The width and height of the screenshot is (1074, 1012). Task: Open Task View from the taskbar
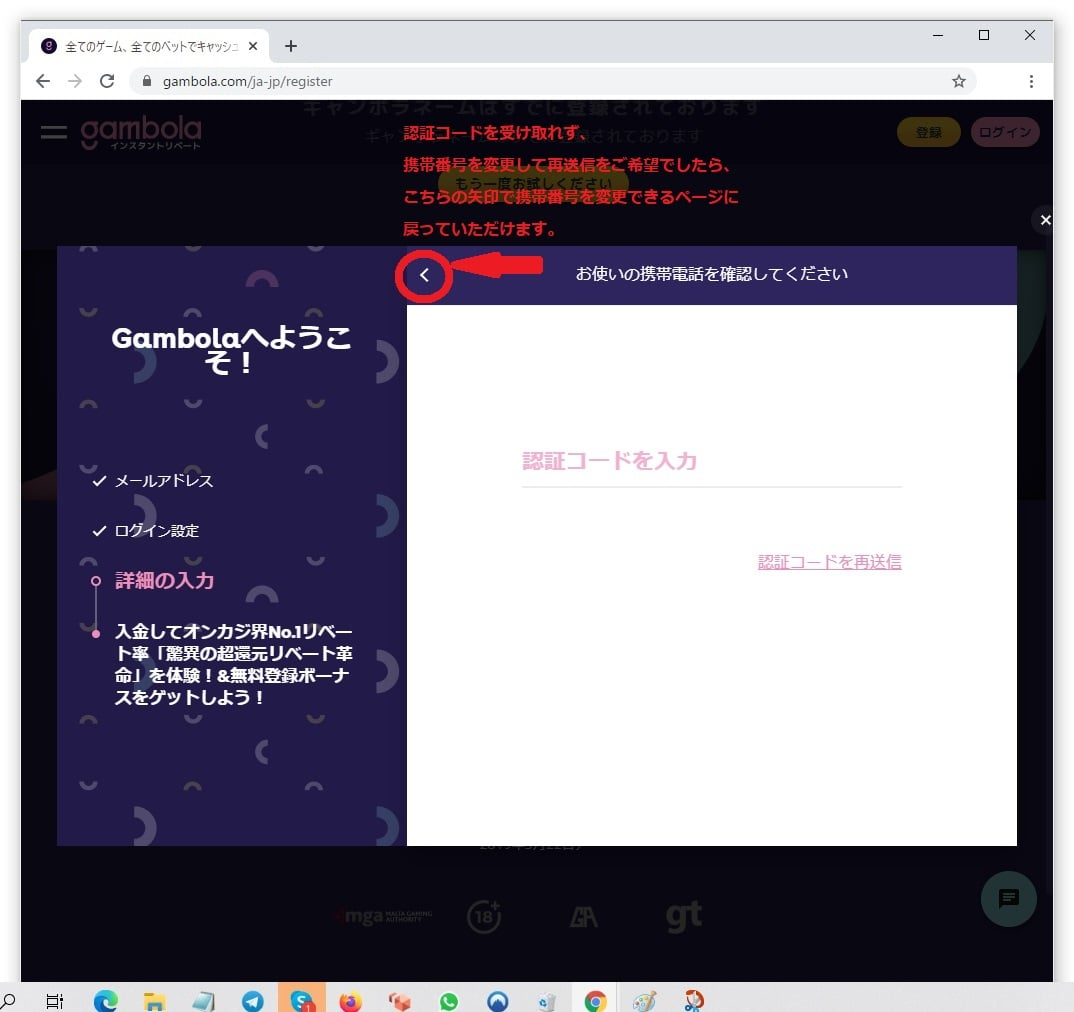click(x=54, y=1001)
